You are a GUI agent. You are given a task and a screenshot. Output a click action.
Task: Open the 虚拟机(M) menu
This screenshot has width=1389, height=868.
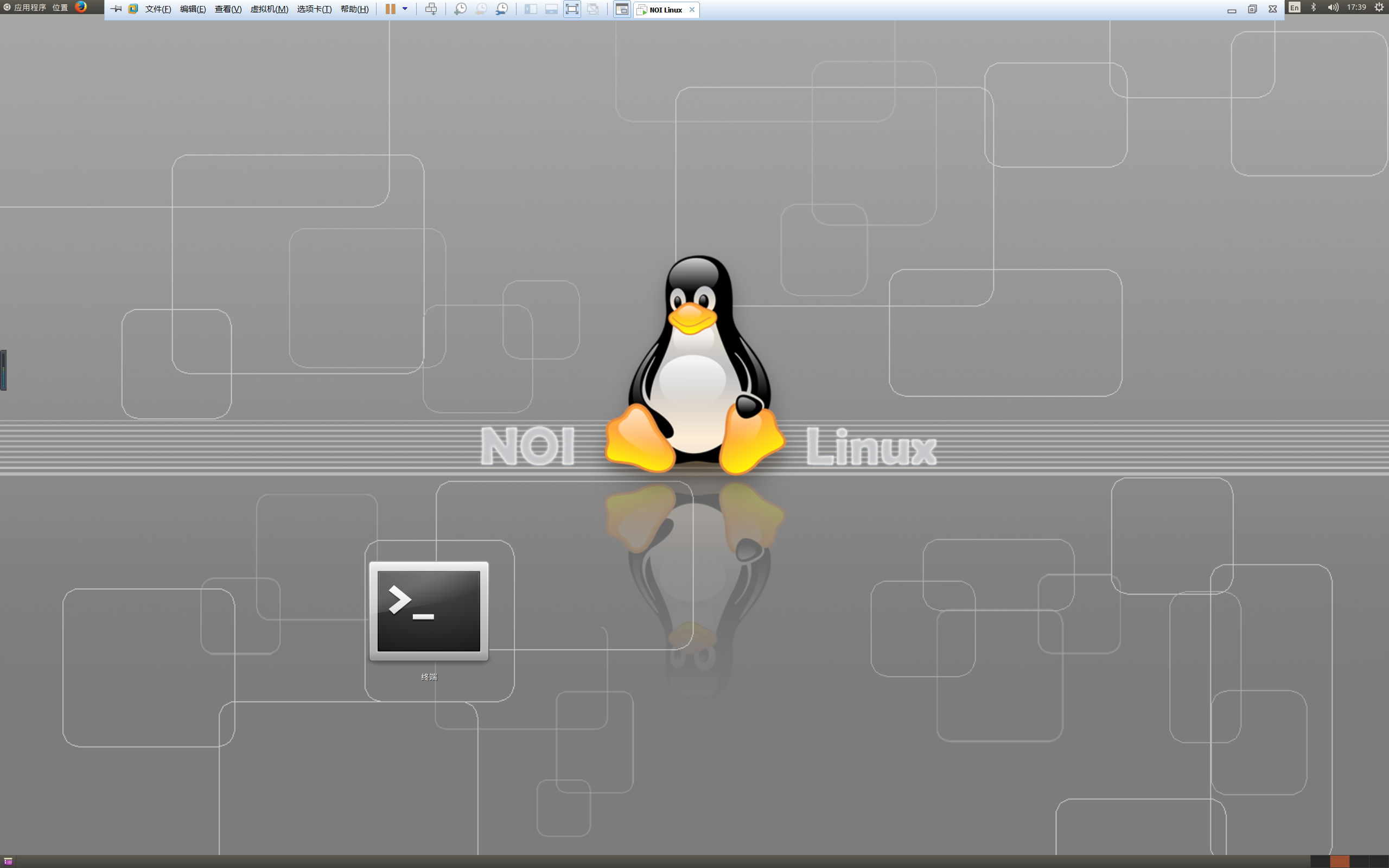pos(269,9)
